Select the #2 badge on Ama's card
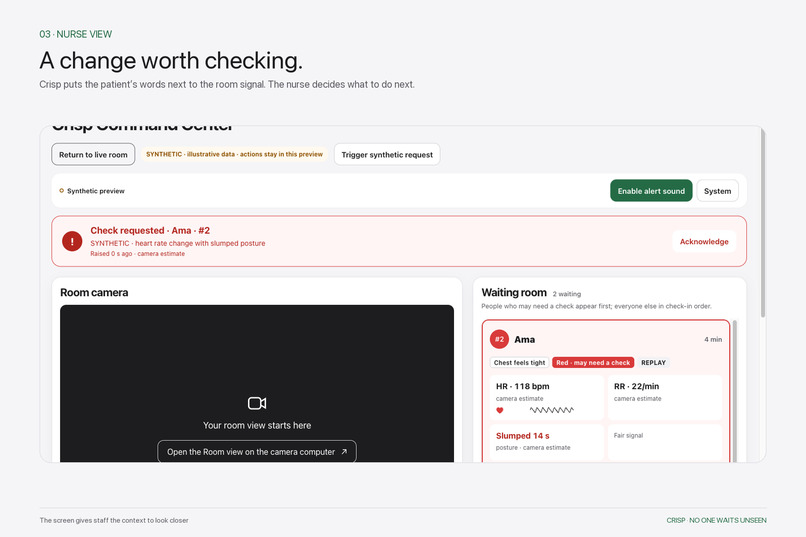The width and height of the screenshot is (806, 537). point(499,339)
